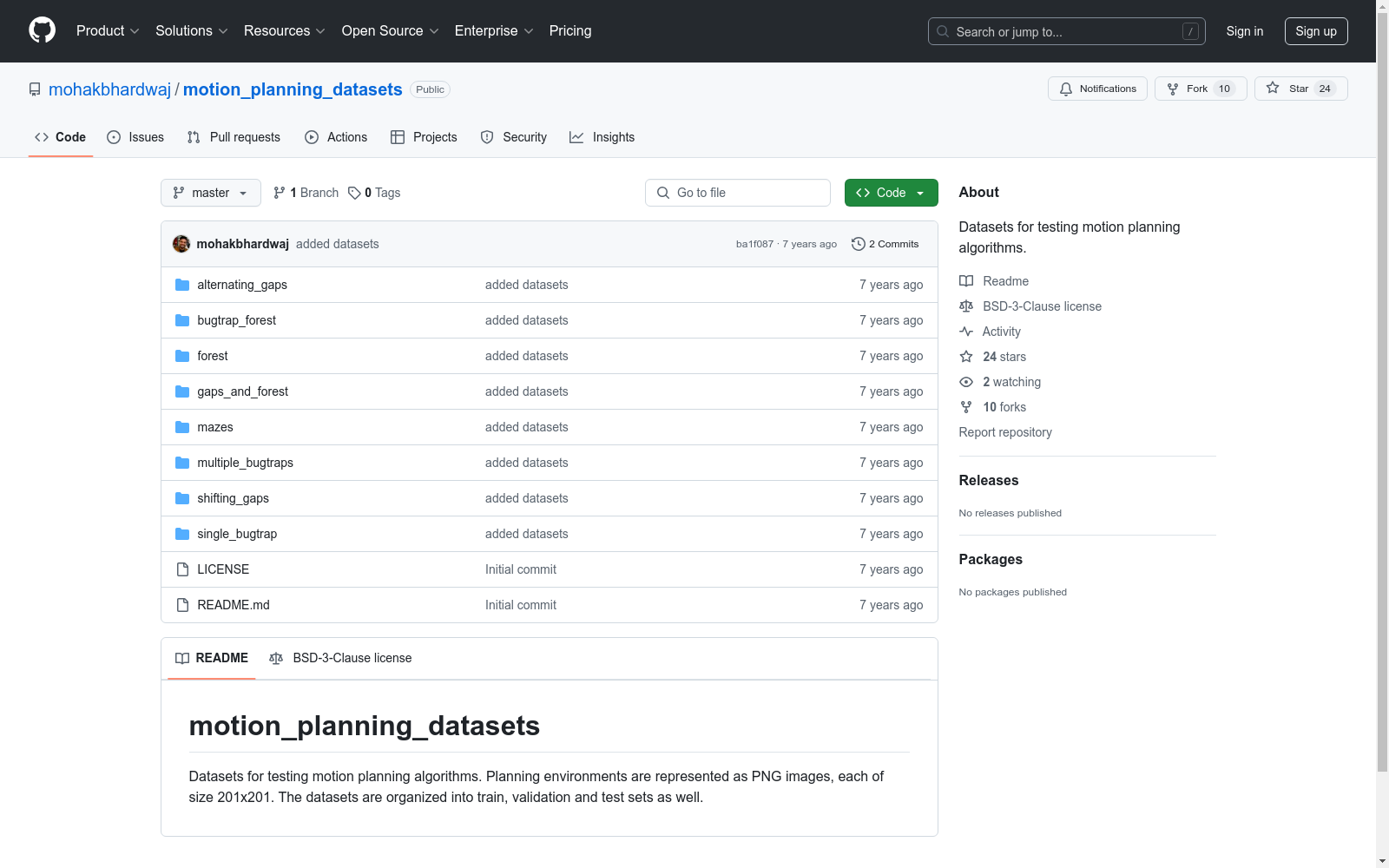The width and height of the screenshot is (1389, 868).
Task: Click the magnifier icon in the search box
Action: (943, 31)
